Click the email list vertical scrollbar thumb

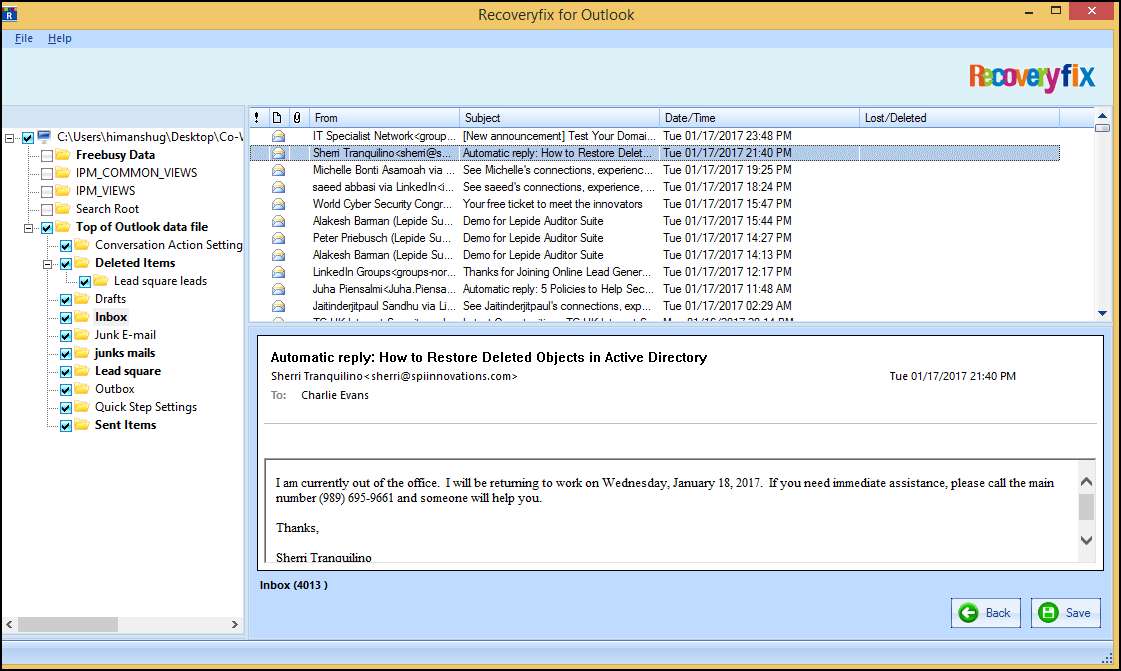1102,128
